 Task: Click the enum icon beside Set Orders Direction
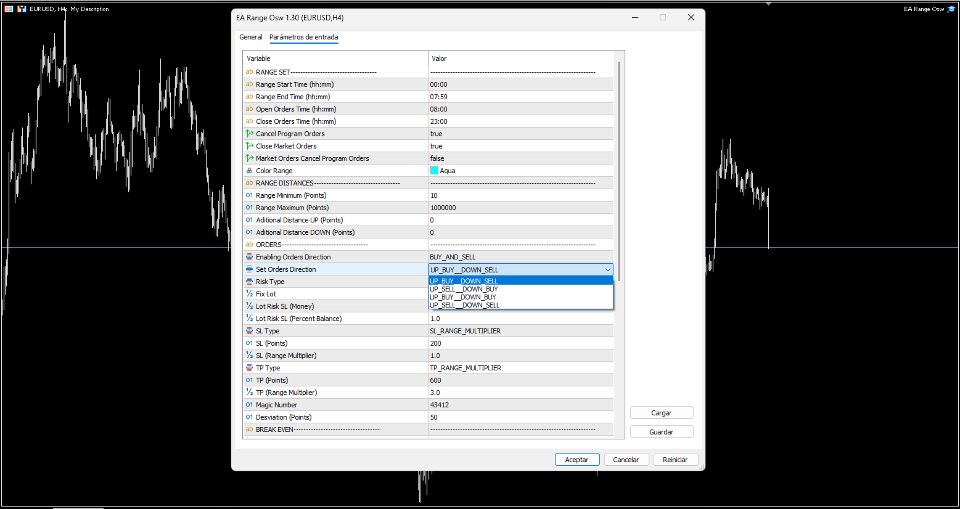[249, 269]
